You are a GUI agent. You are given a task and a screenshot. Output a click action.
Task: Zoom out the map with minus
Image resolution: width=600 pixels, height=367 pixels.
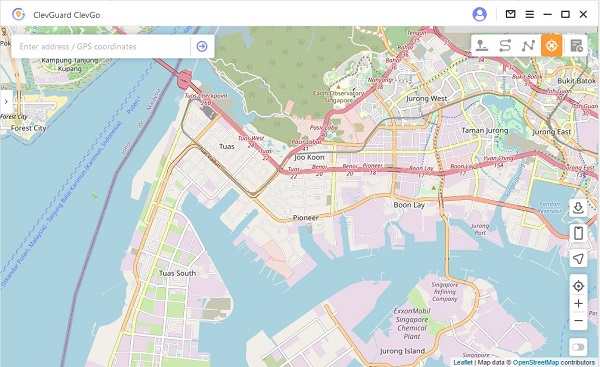[578, 321]
